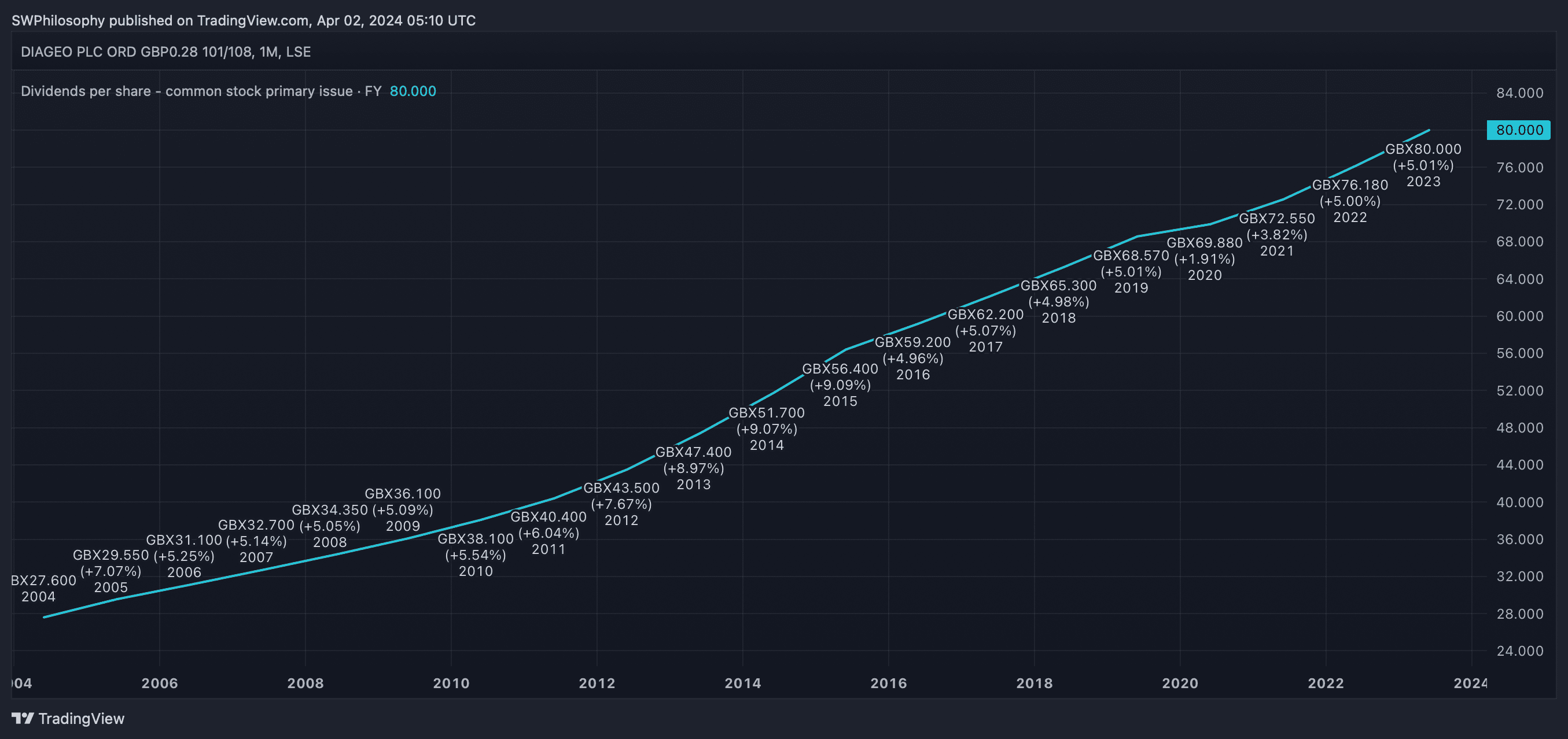The width and height of the screenshot is (1568, 739).
Task: Click the 2020 tick on the time axis
Action: click(1180, 683)
